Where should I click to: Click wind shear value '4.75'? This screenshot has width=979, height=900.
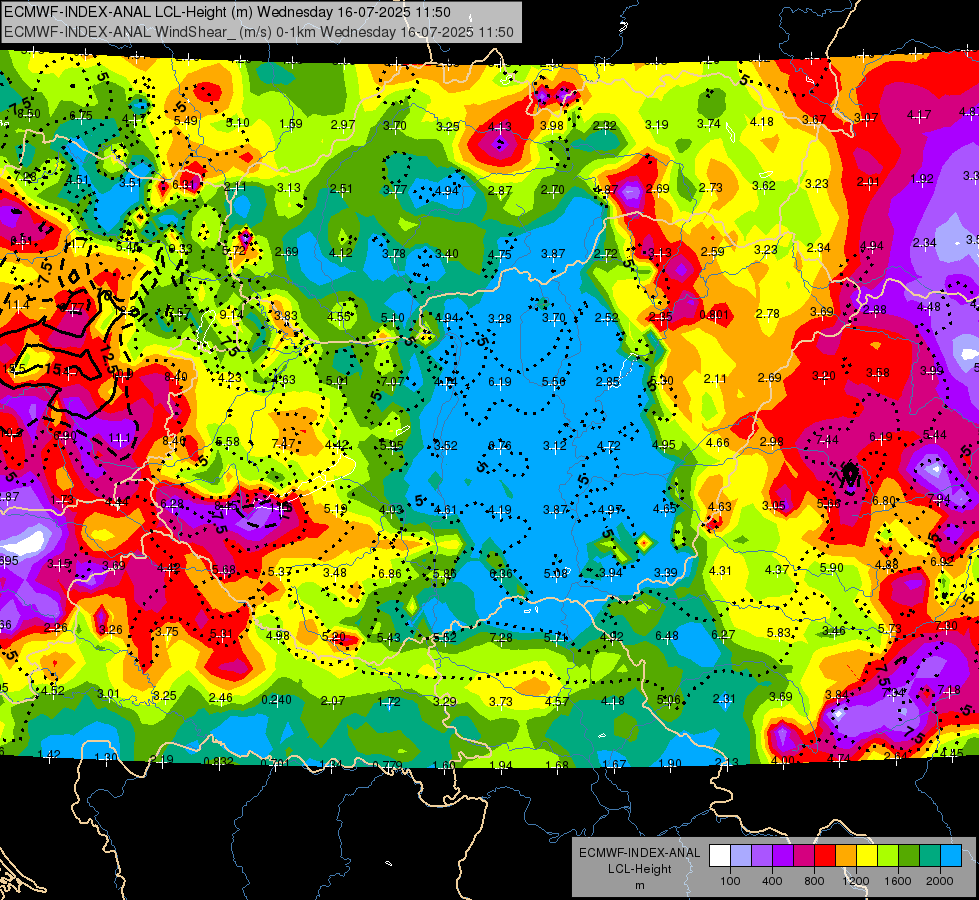click(x=499, y=255)
